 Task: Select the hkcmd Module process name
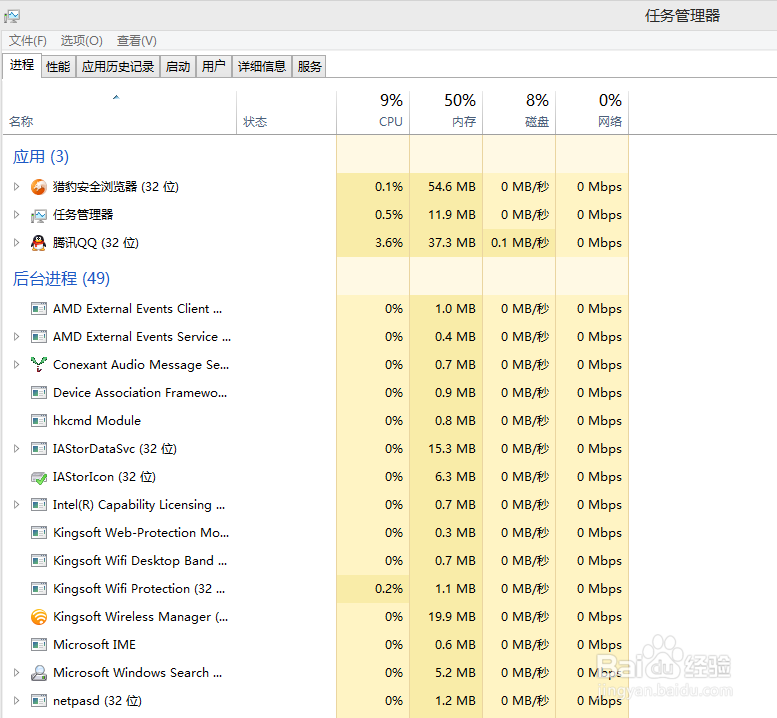[x=97, y=421]
